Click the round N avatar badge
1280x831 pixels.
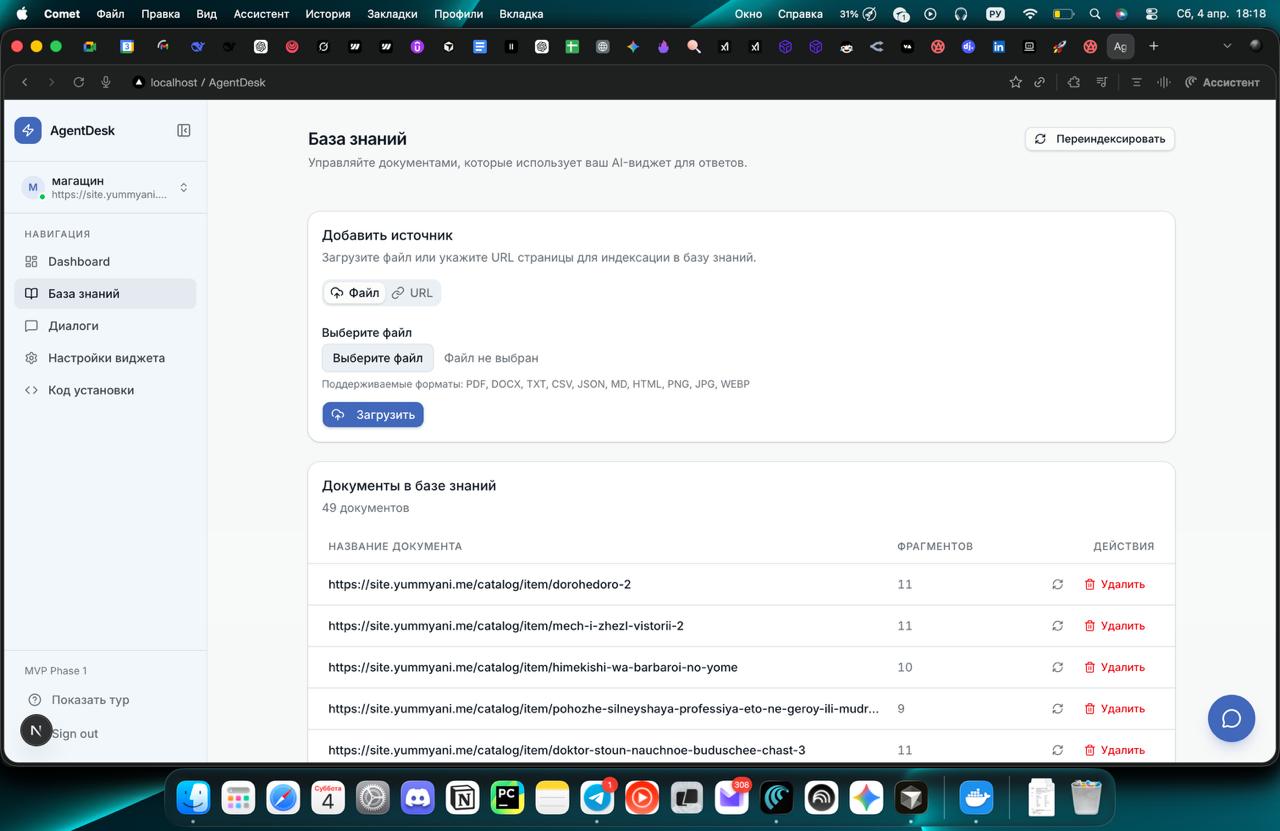36,730
